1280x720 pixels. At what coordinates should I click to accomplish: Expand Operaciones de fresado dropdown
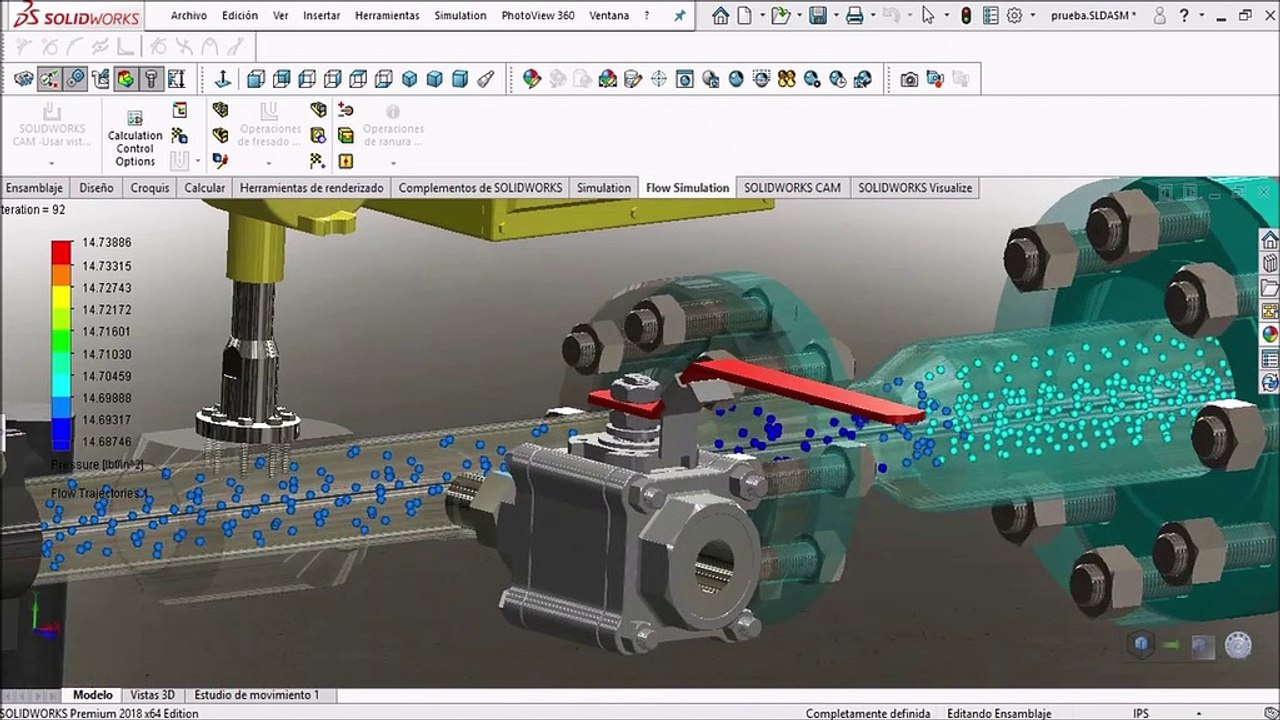tap(269, 162)
